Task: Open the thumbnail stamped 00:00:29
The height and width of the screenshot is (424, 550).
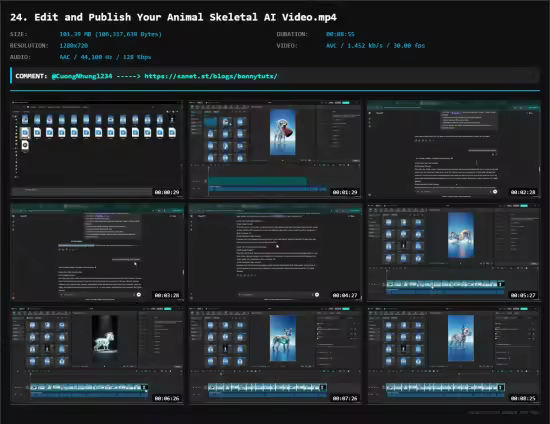Action: click(97, 149)
